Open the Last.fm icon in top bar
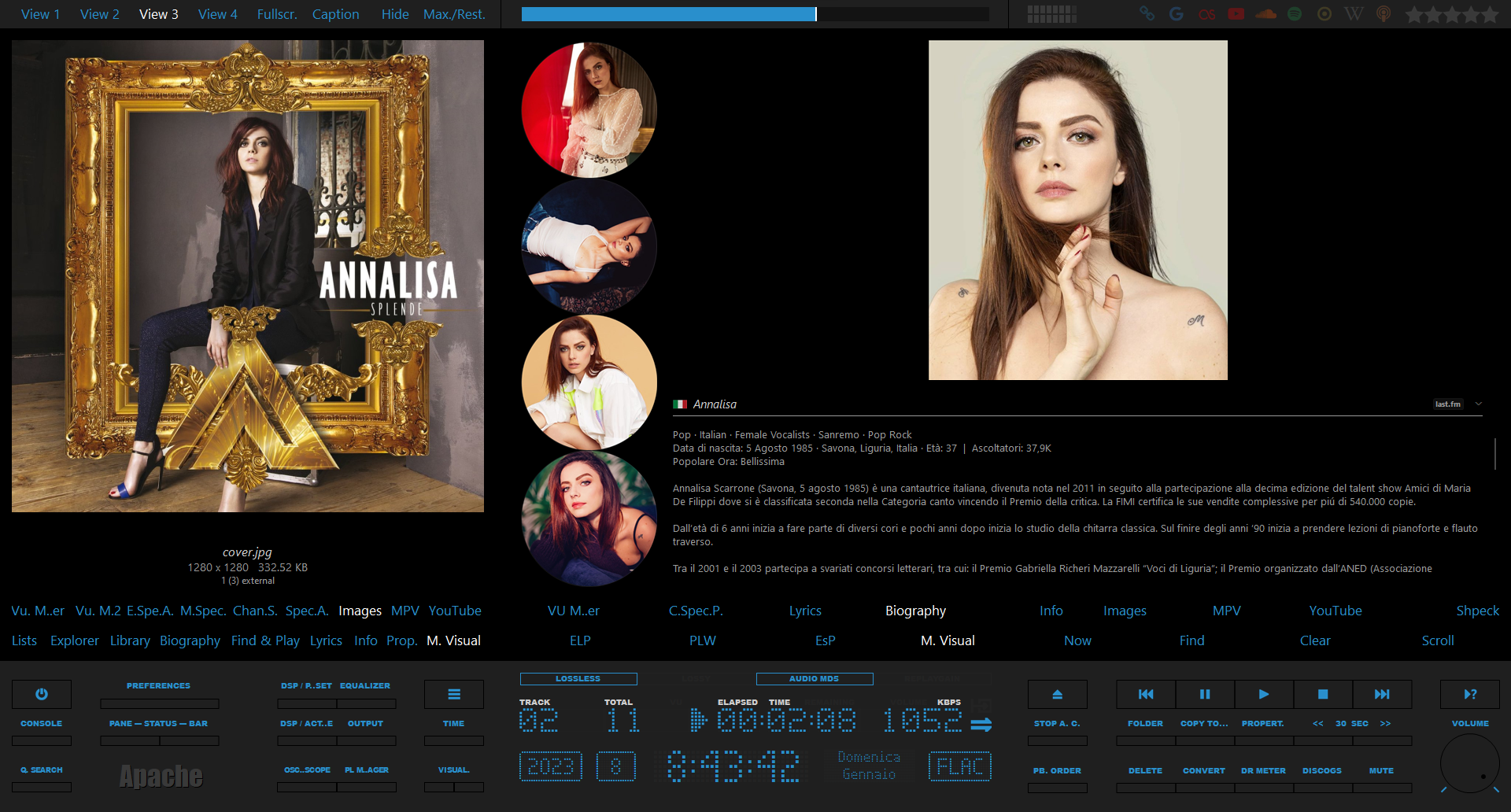 click(1206, 13)
